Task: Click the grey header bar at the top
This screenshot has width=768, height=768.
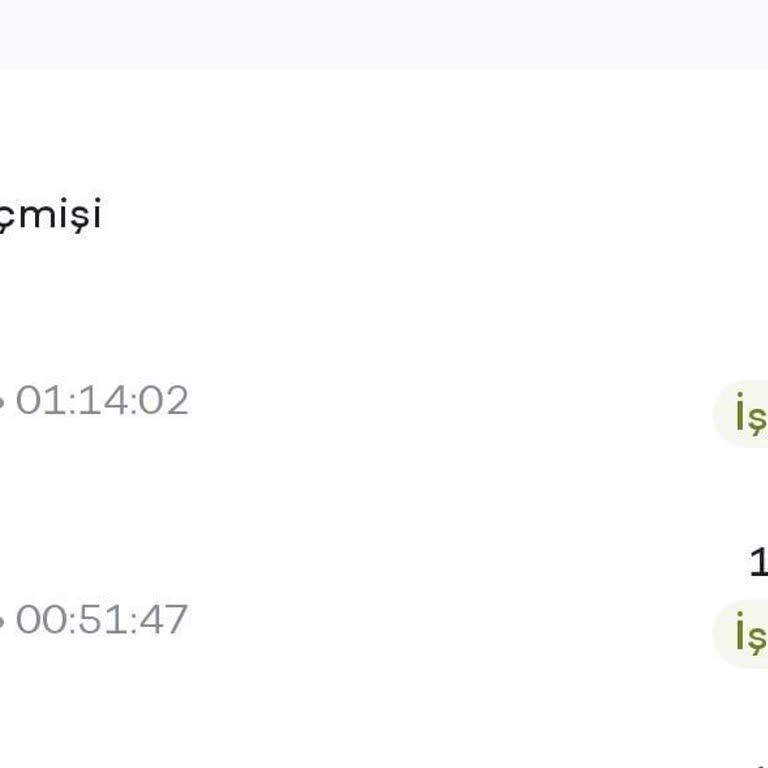Action: point(384,34)
